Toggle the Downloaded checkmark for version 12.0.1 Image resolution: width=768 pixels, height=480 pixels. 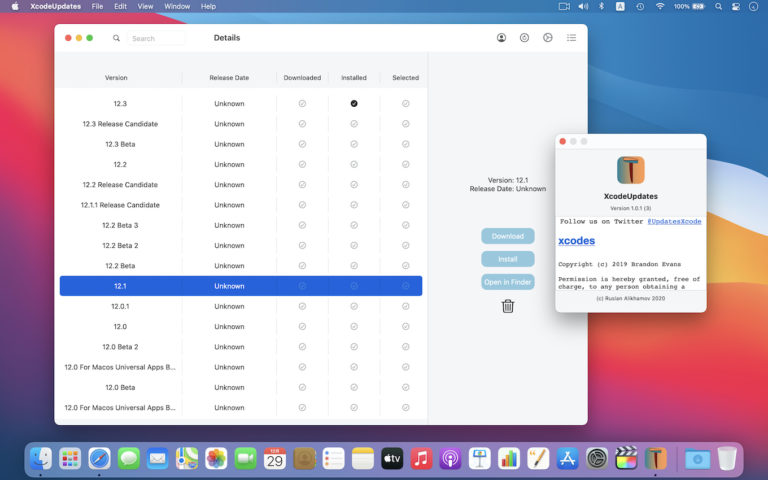pos(302,306)
